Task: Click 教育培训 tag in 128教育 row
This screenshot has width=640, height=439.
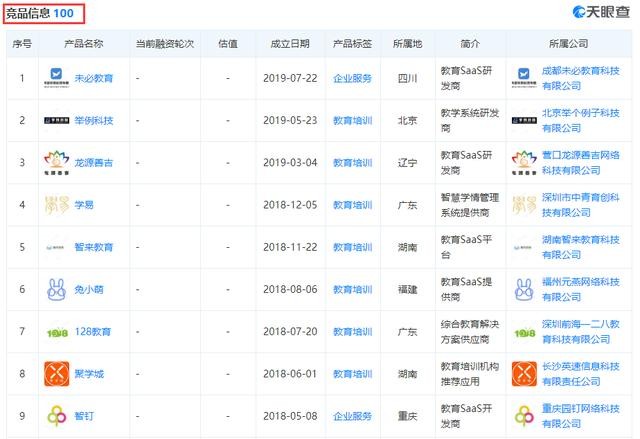Action: (353, 332)
